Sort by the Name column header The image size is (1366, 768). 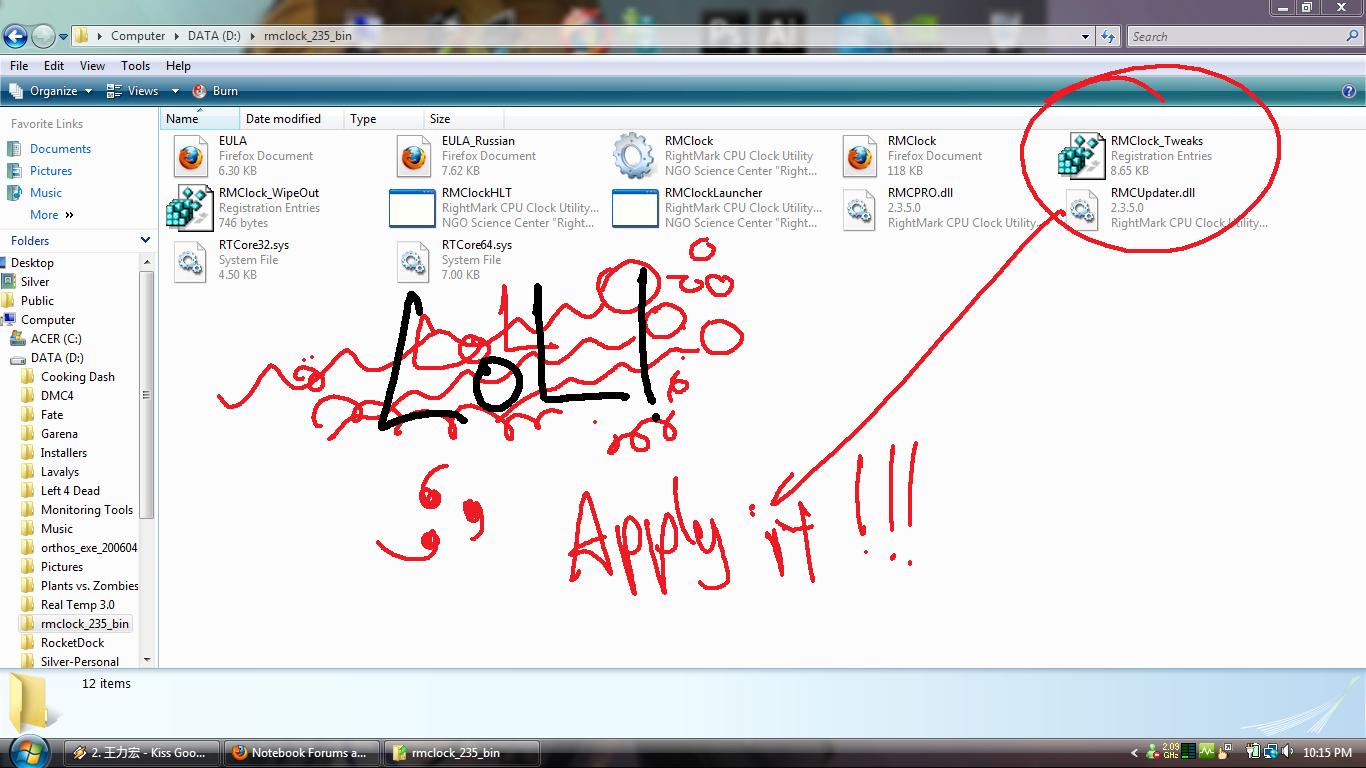click(x=200, y=119)
